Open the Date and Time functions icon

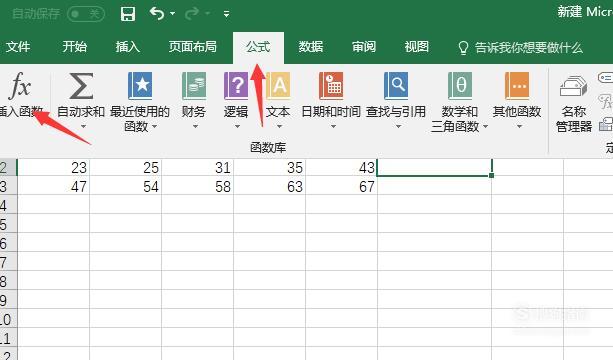[331, 86]
